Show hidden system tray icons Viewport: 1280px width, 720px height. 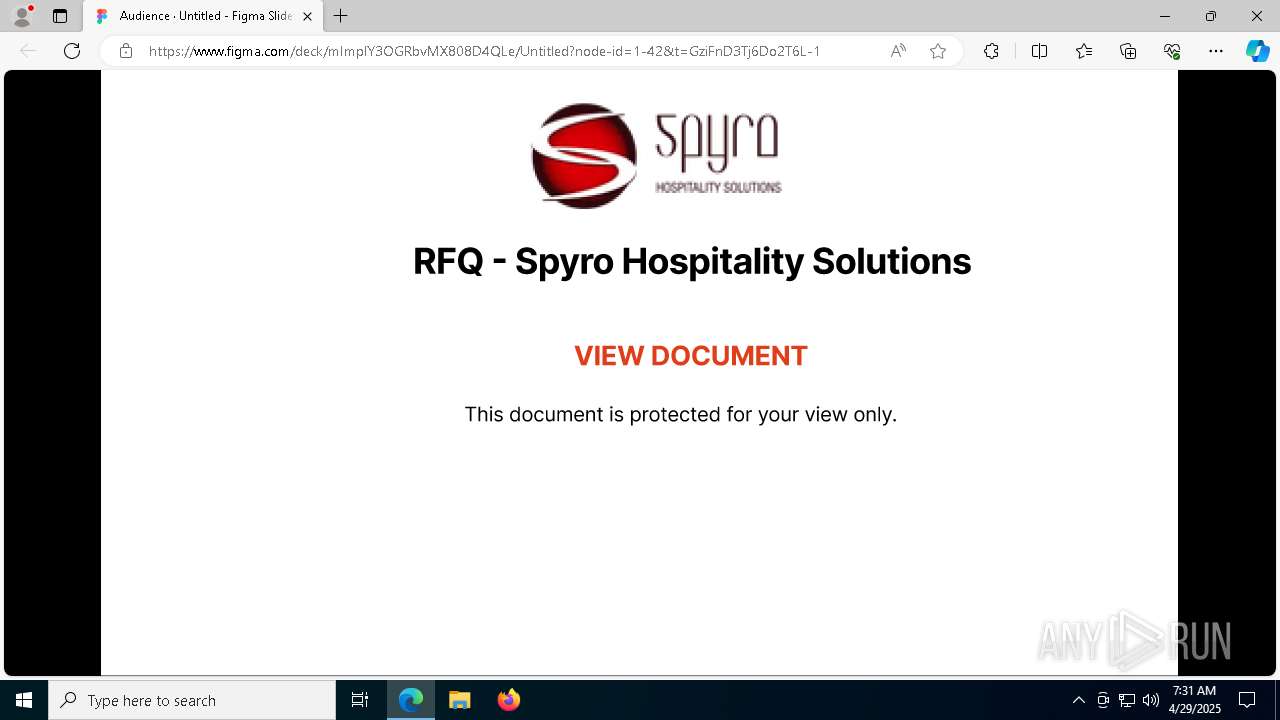tap(1078, 700)
